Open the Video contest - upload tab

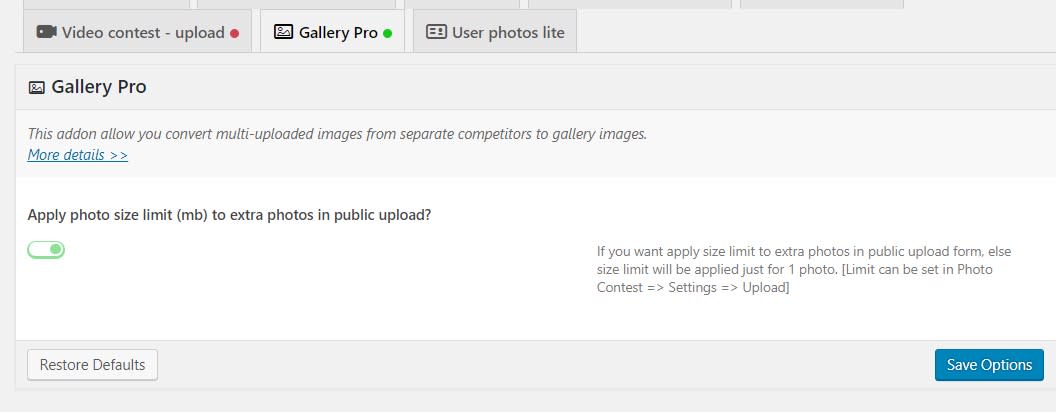pyautogui.click(x=137, y=31)
